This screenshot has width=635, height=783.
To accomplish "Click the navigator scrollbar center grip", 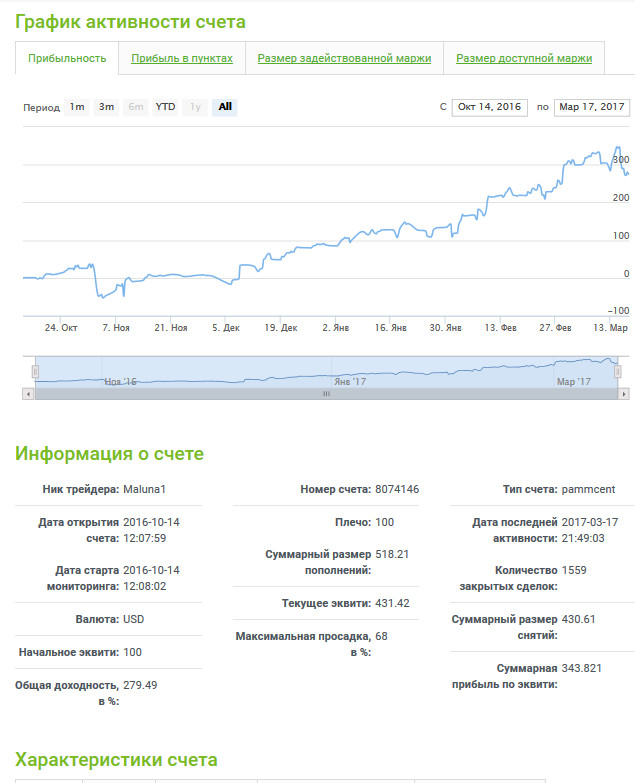I will pos(326,394).
